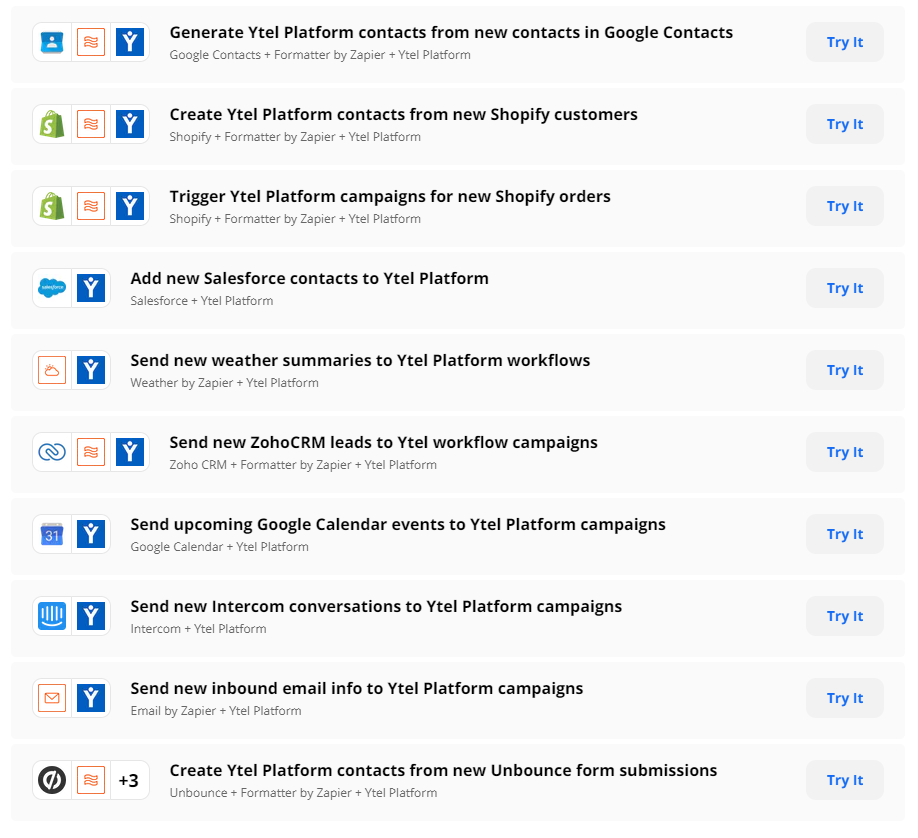Click the +3 more apps indicator
Image resolution: width=918 pixels, height=838 pixels.
129,780
